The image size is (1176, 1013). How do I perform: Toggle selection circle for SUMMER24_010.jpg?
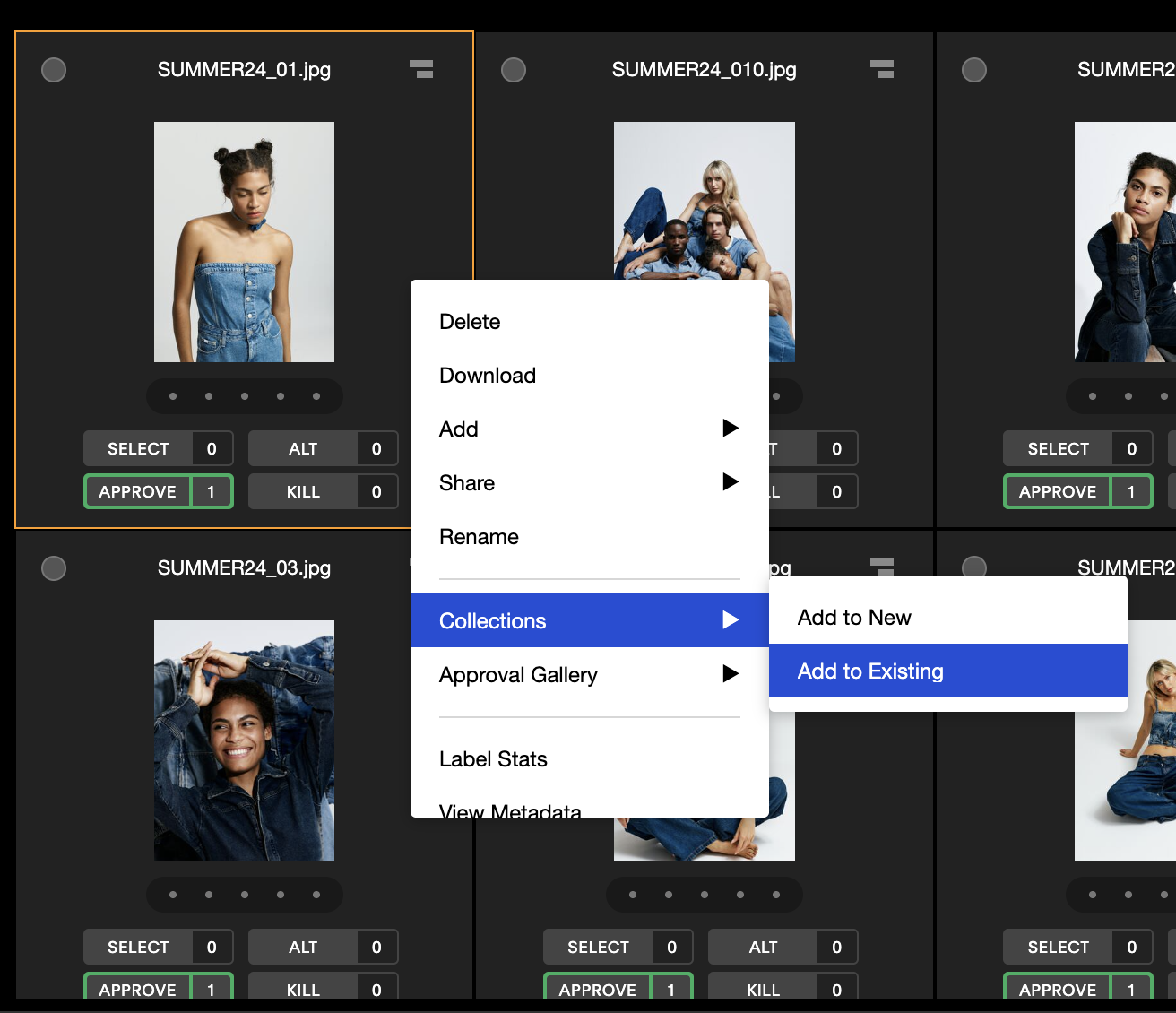pyautogui.click(x=514, y=69)
